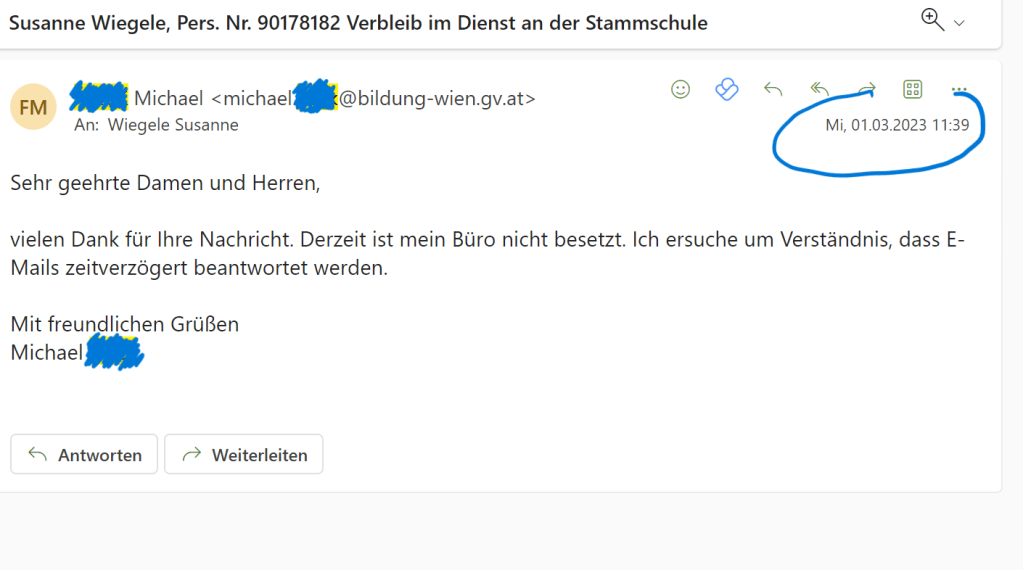Click the sentence starting 'vielen Dank für Ihre Nachricht'
1023x570 pixels.
(480, 241)
